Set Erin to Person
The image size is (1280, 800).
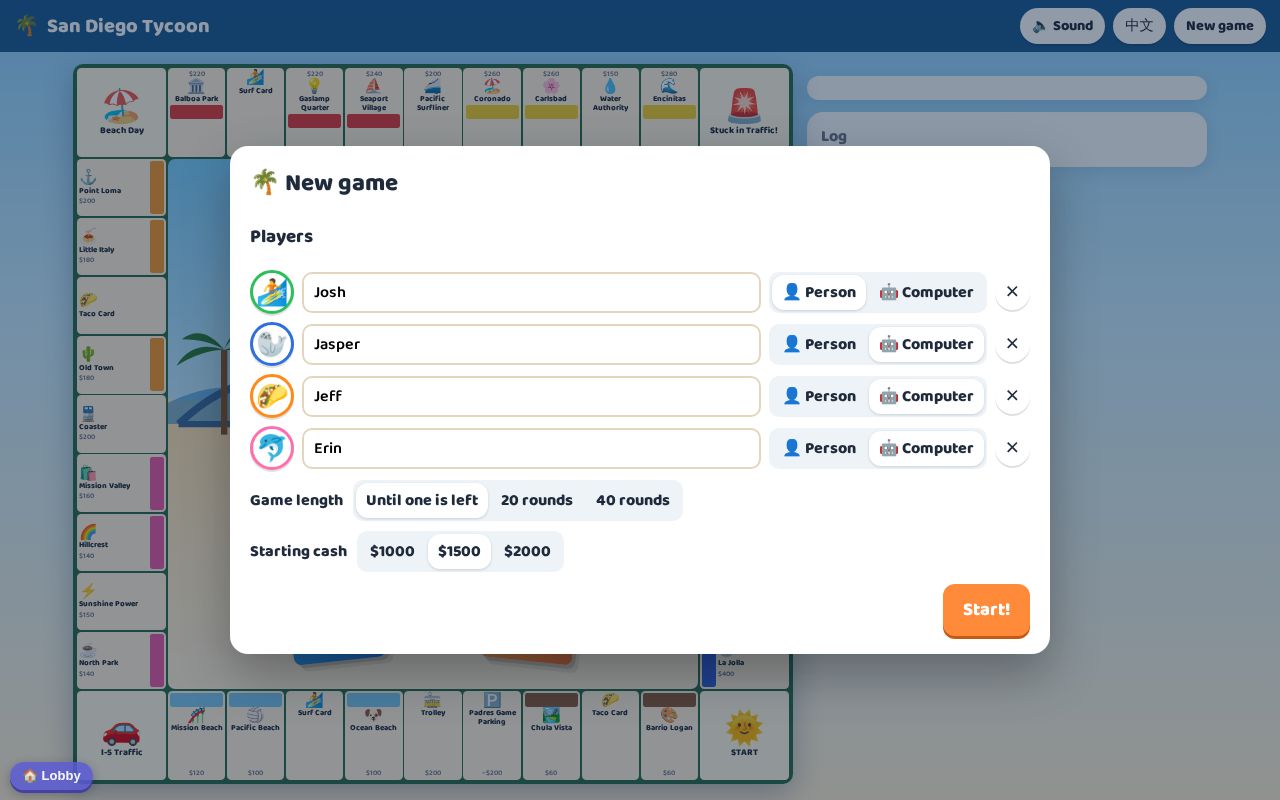pos(819,448)
